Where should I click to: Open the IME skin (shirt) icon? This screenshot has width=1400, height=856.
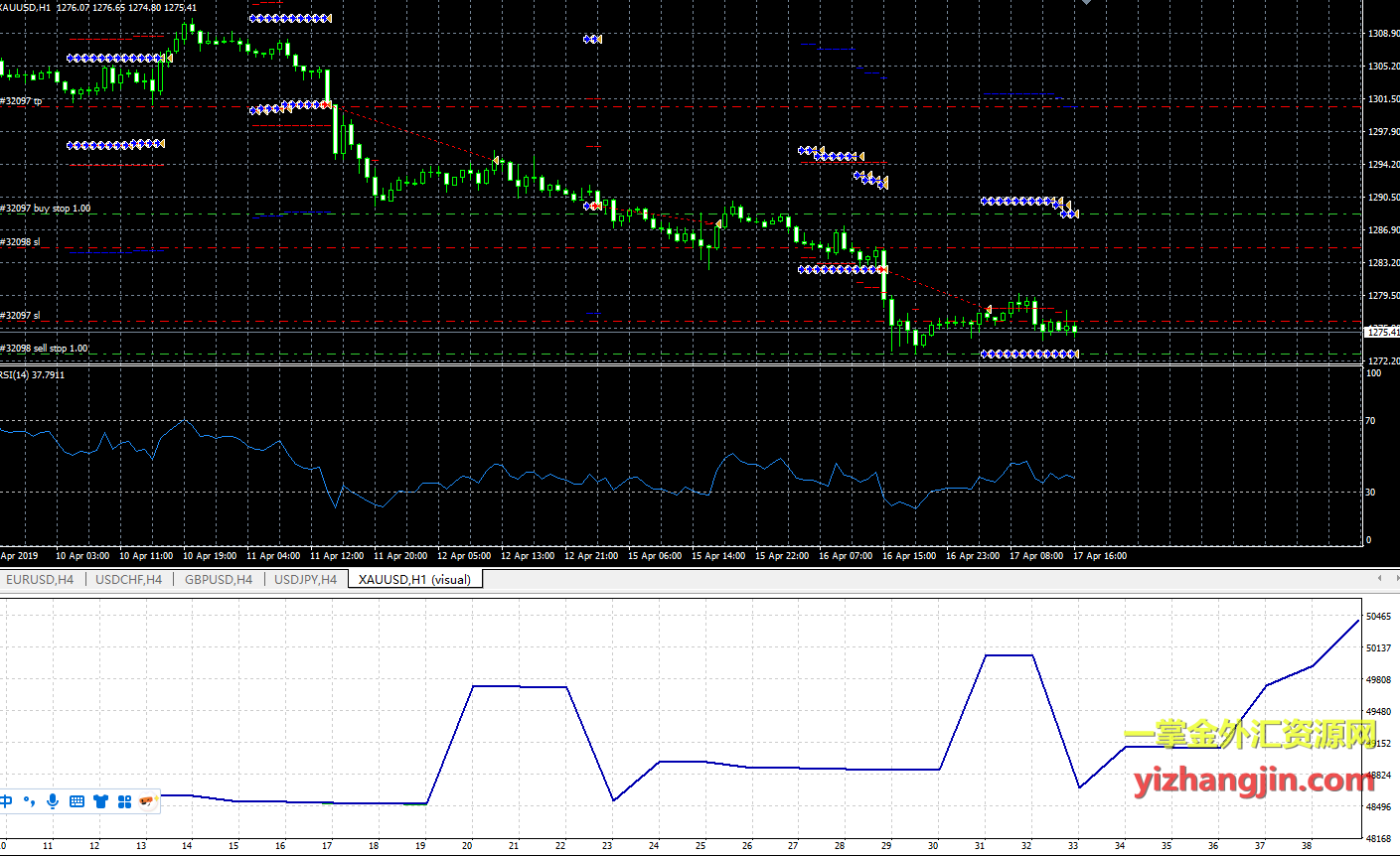click(100, 800)
